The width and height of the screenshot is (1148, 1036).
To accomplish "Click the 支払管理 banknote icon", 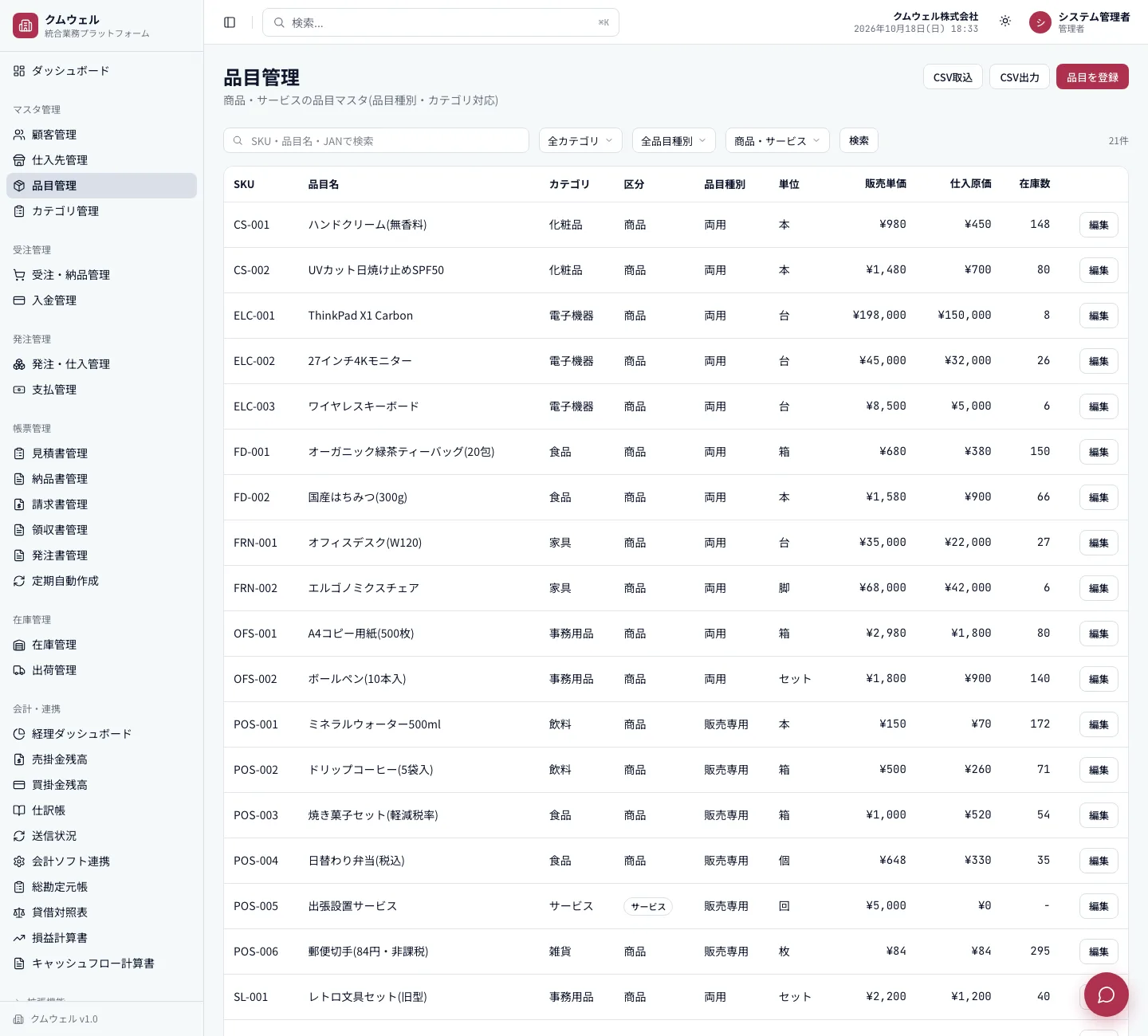I will point(19,390).
